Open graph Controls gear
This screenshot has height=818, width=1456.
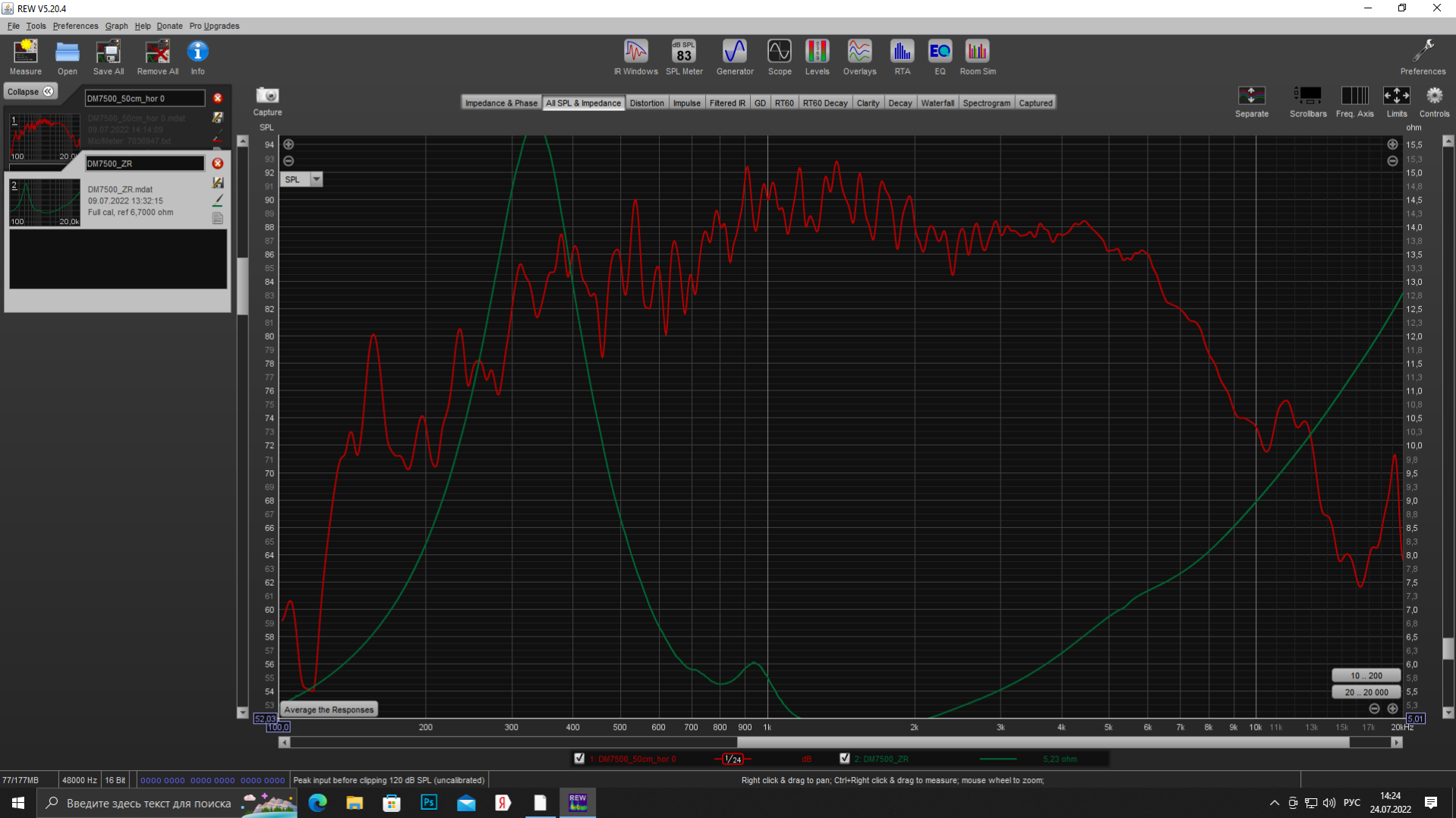[x=1434, y=102]
